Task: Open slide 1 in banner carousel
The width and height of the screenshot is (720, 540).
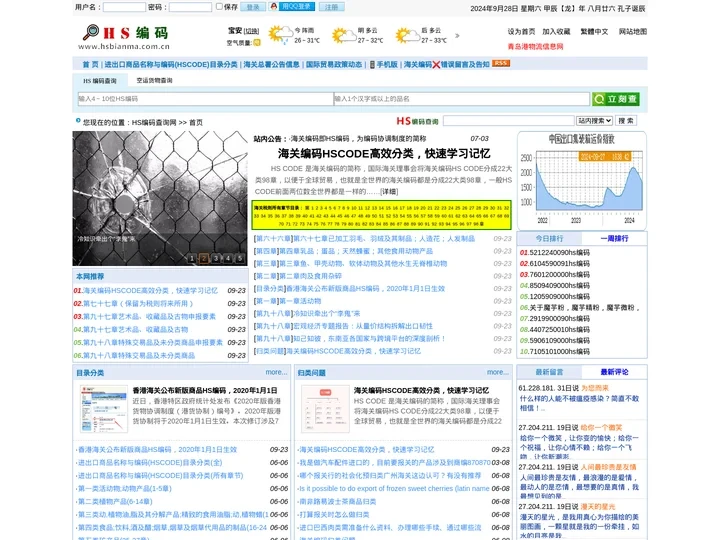Action: tap(192, 259)
